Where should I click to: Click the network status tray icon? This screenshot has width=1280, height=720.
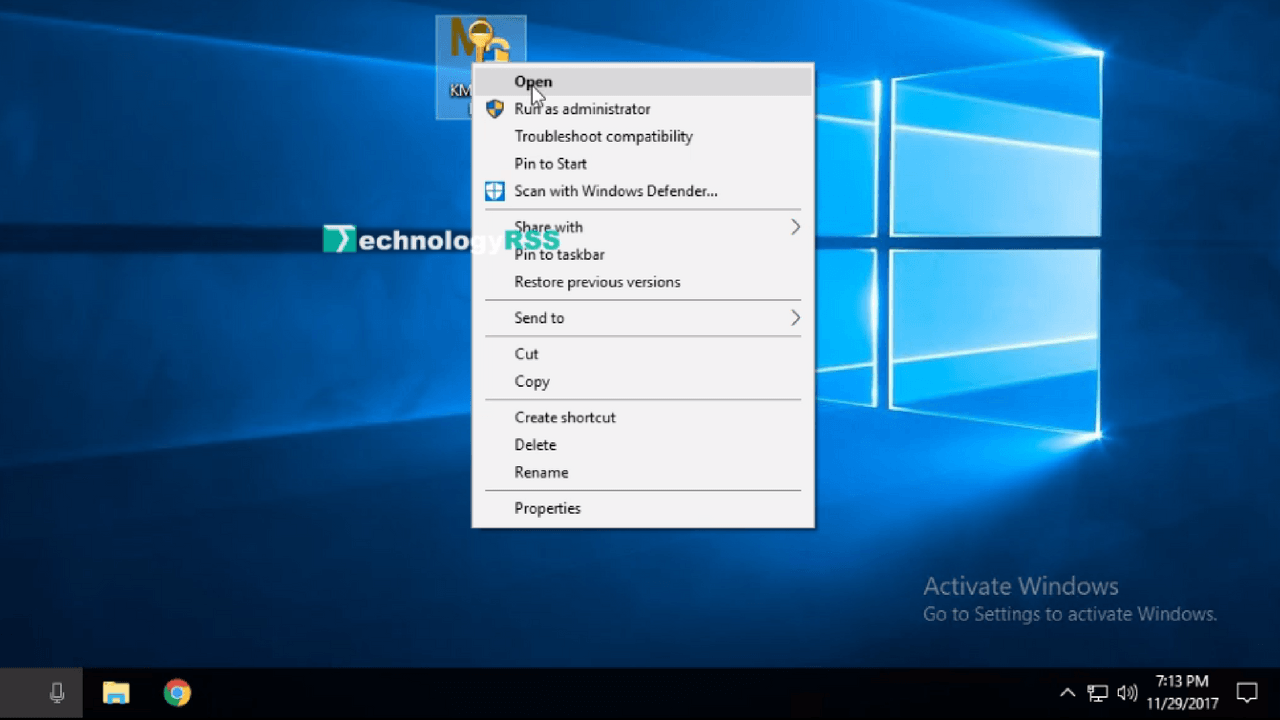[1098, 693]
